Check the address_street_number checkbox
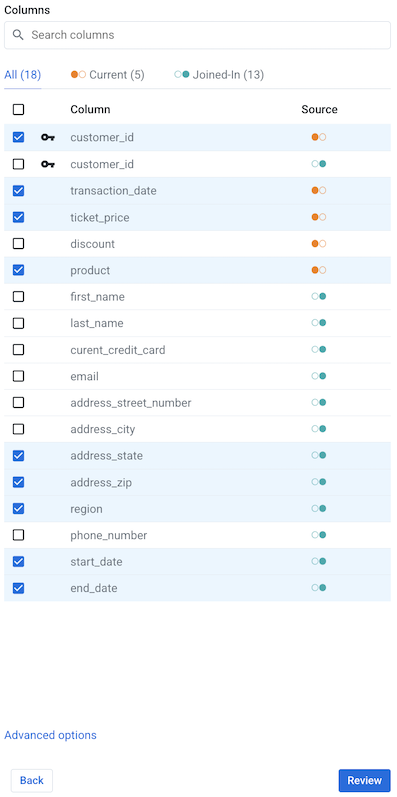This screenshot has width=397, height=797. (x=18, y=403)
